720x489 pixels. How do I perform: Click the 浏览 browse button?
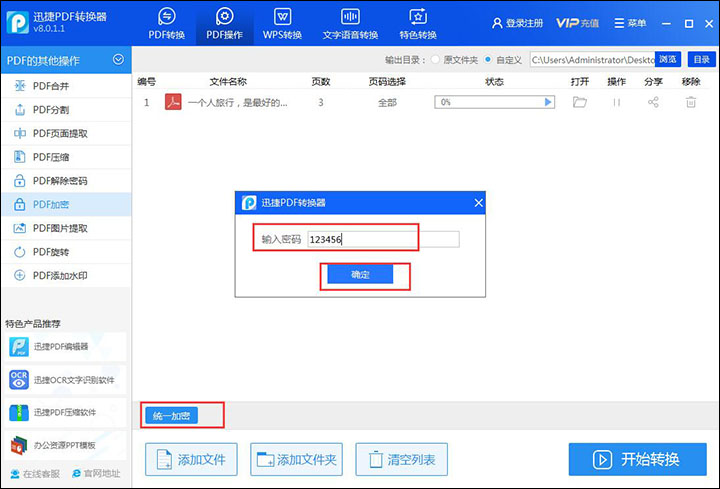tap(668, 60)
